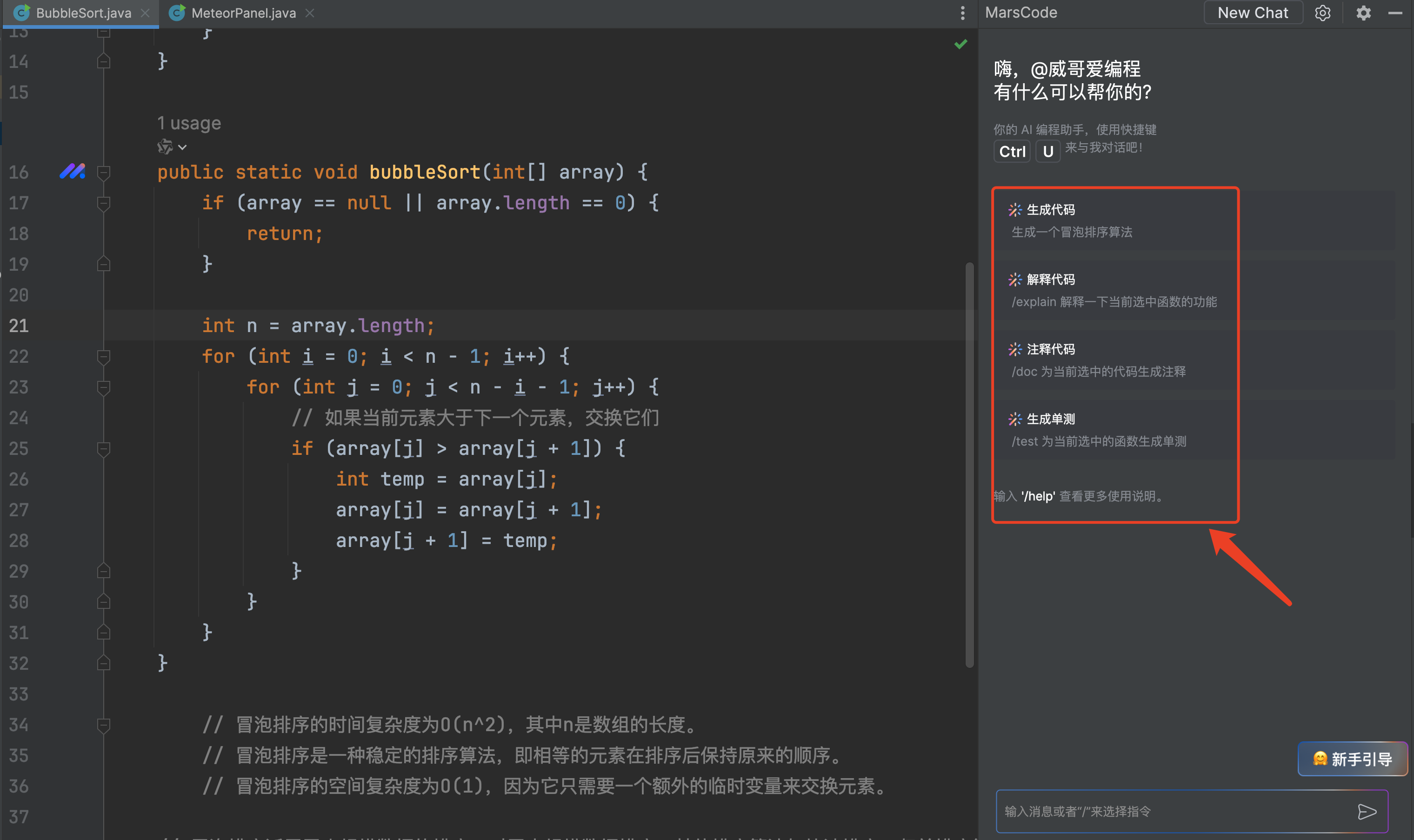Click the 1 usage link above bubbleSort
Viewport: 1414px width, 840px height.
tap(189, 123)
